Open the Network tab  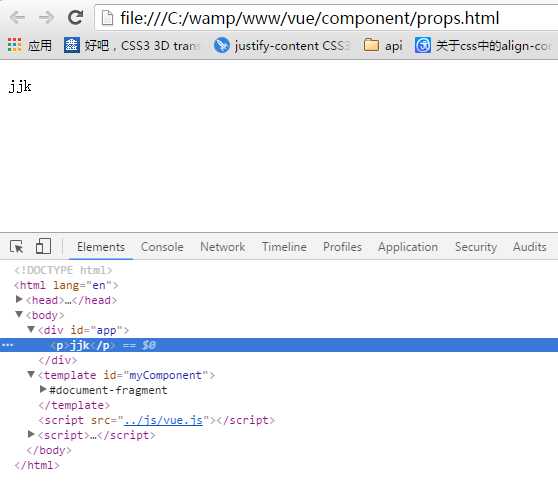click(x=222, y=247)
